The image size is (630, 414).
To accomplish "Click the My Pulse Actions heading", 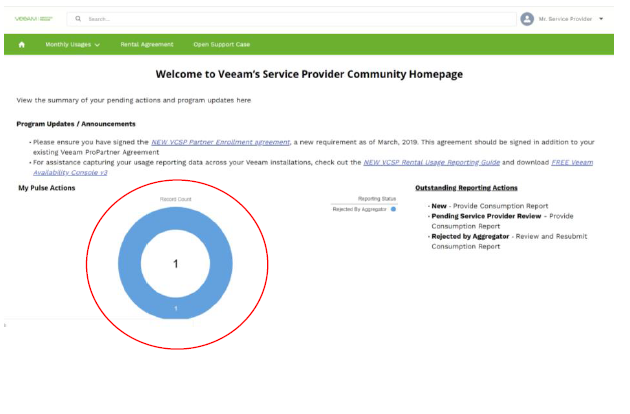I will [x=47, y=188].
